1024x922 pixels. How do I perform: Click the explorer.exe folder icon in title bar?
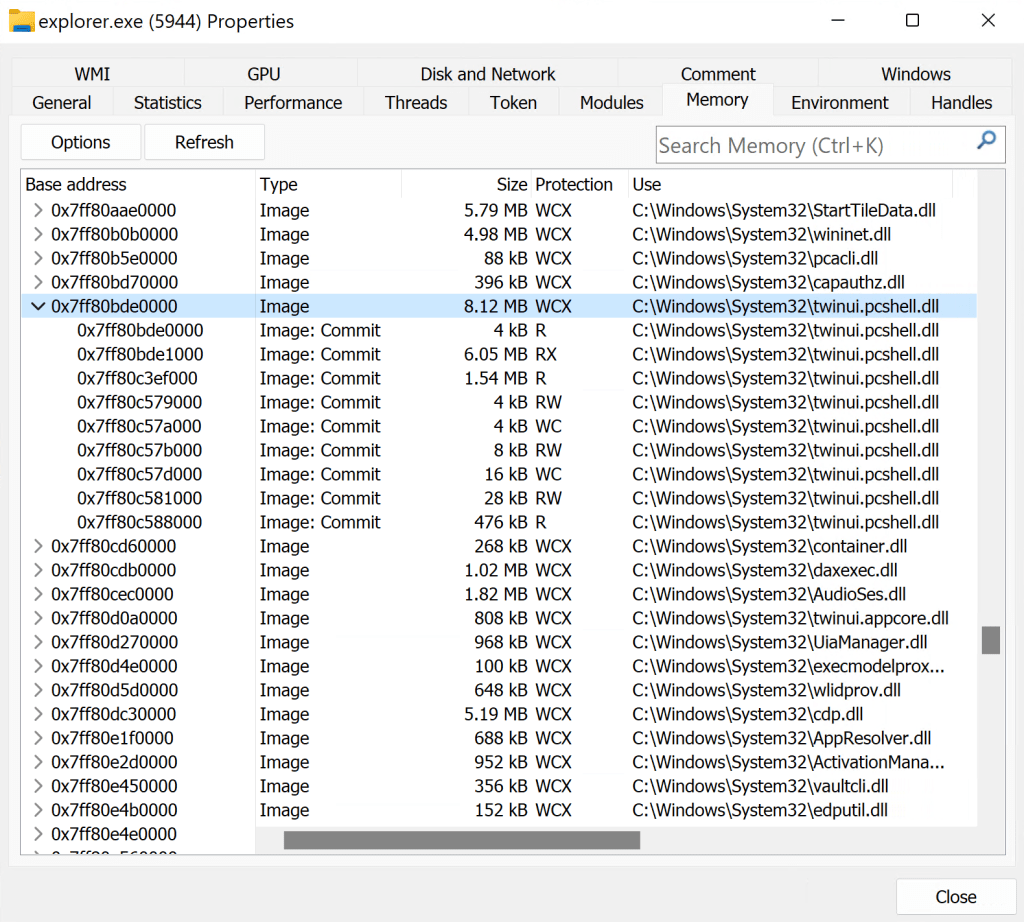click(x=21, y=20)
